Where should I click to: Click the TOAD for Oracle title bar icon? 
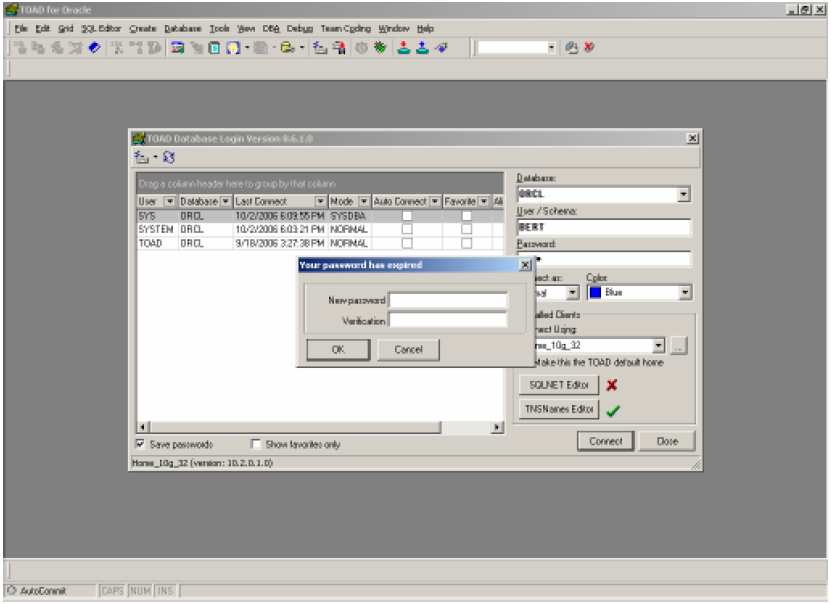tap(12, 10)
